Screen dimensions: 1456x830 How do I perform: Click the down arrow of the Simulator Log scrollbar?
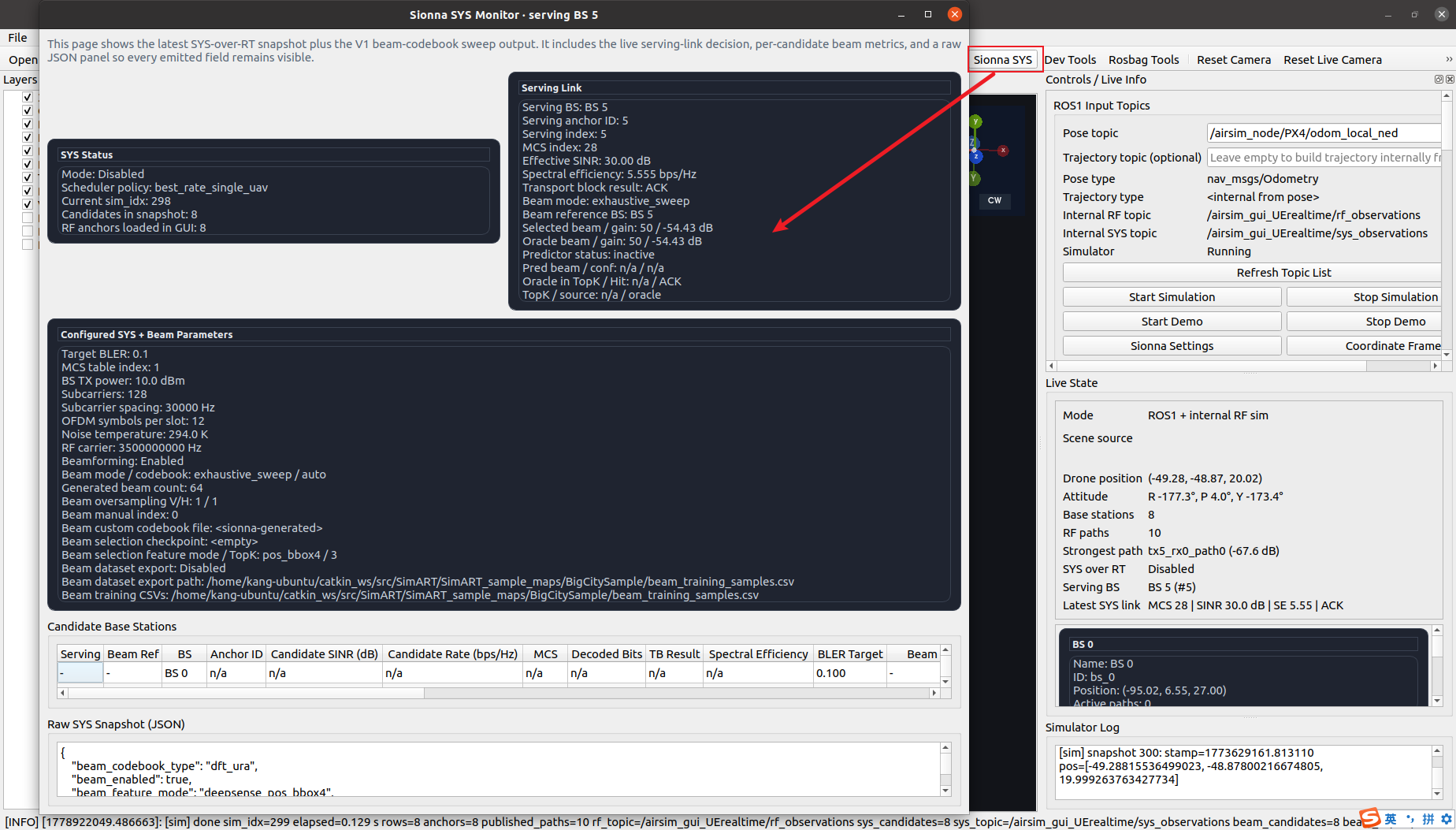coord(1437,794)
